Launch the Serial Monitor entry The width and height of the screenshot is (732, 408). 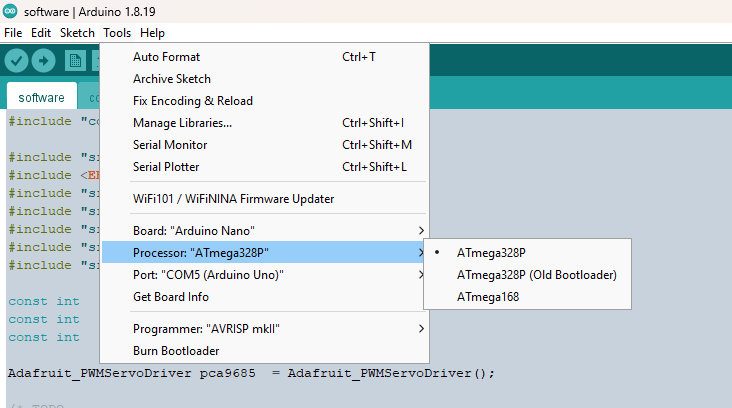point(265,145)
